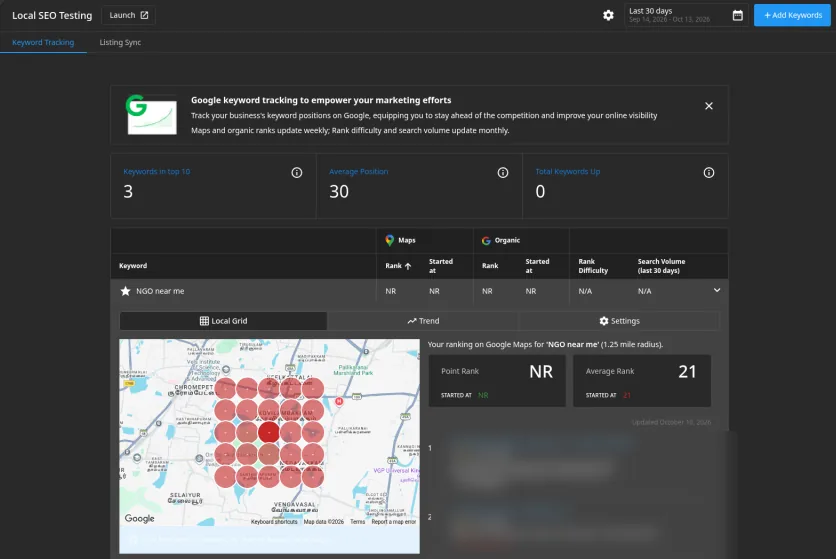Click the Point Rank card

[497, 381]
